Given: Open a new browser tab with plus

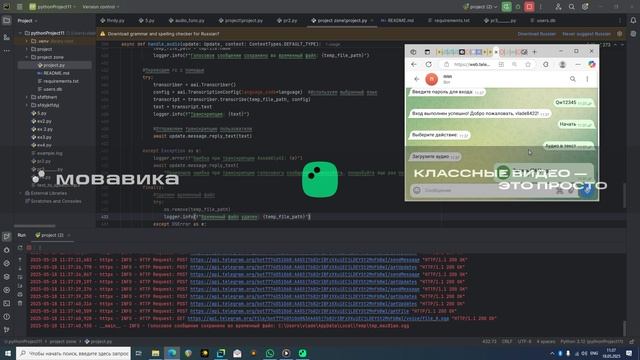Looking at the screenshot, I should (x=534, y=52).
